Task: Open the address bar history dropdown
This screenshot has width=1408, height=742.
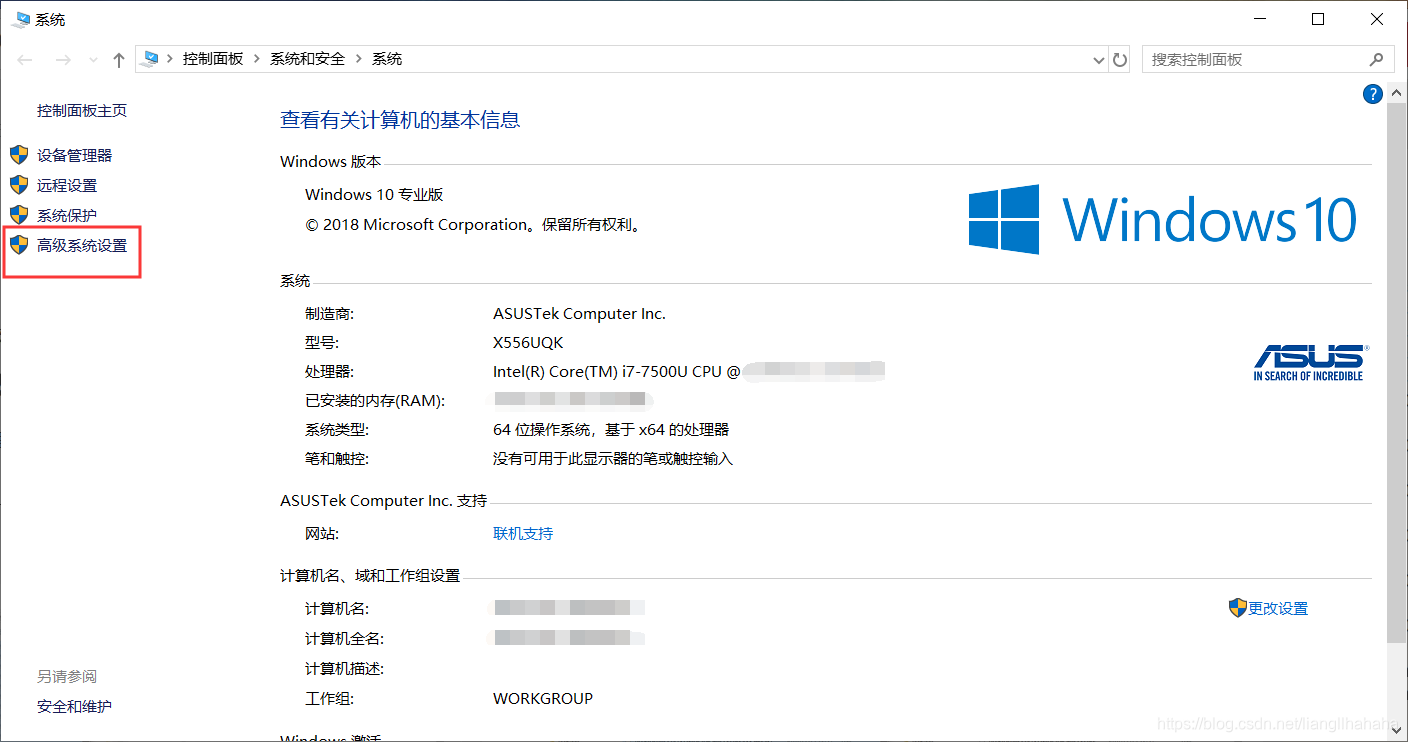Action: click(x=1100, y=60)
